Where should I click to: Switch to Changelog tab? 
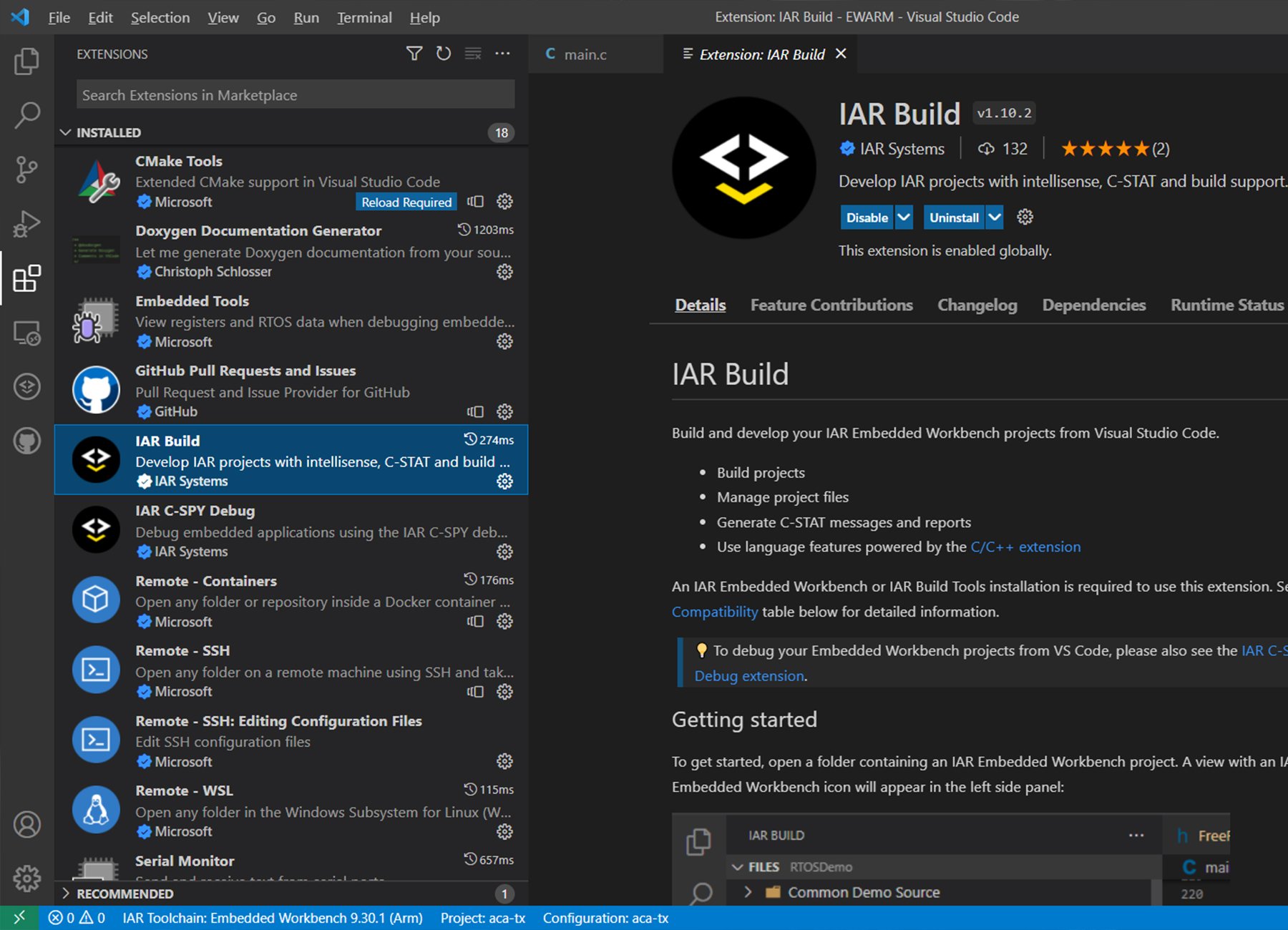pyautogui.click(x=977, y=305)
